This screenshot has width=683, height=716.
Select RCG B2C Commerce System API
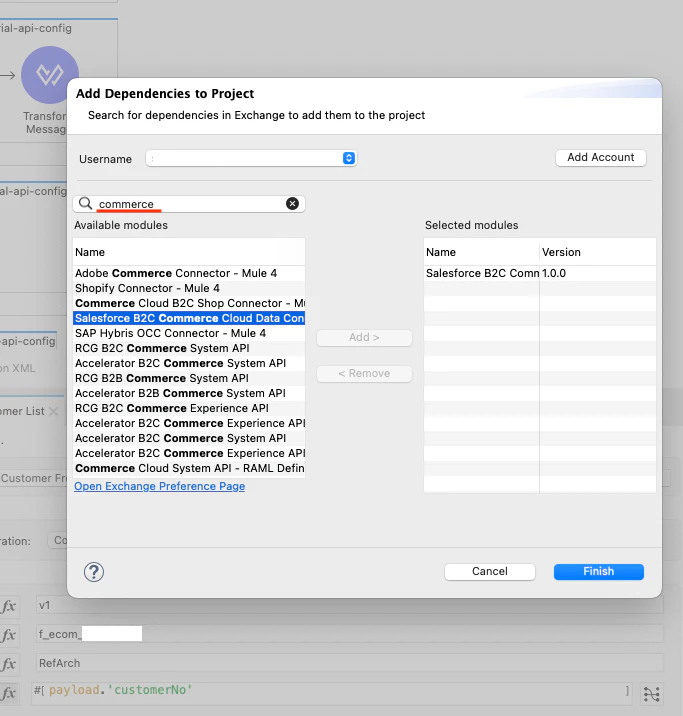point(189,348)
